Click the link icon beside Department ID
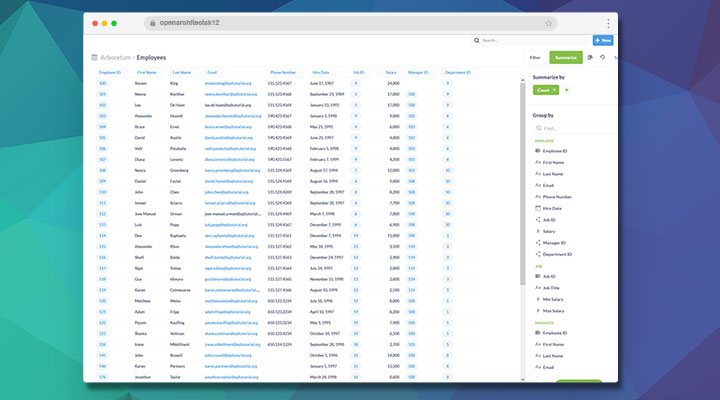This screenshot has width=720, height=400. (538, 254)
